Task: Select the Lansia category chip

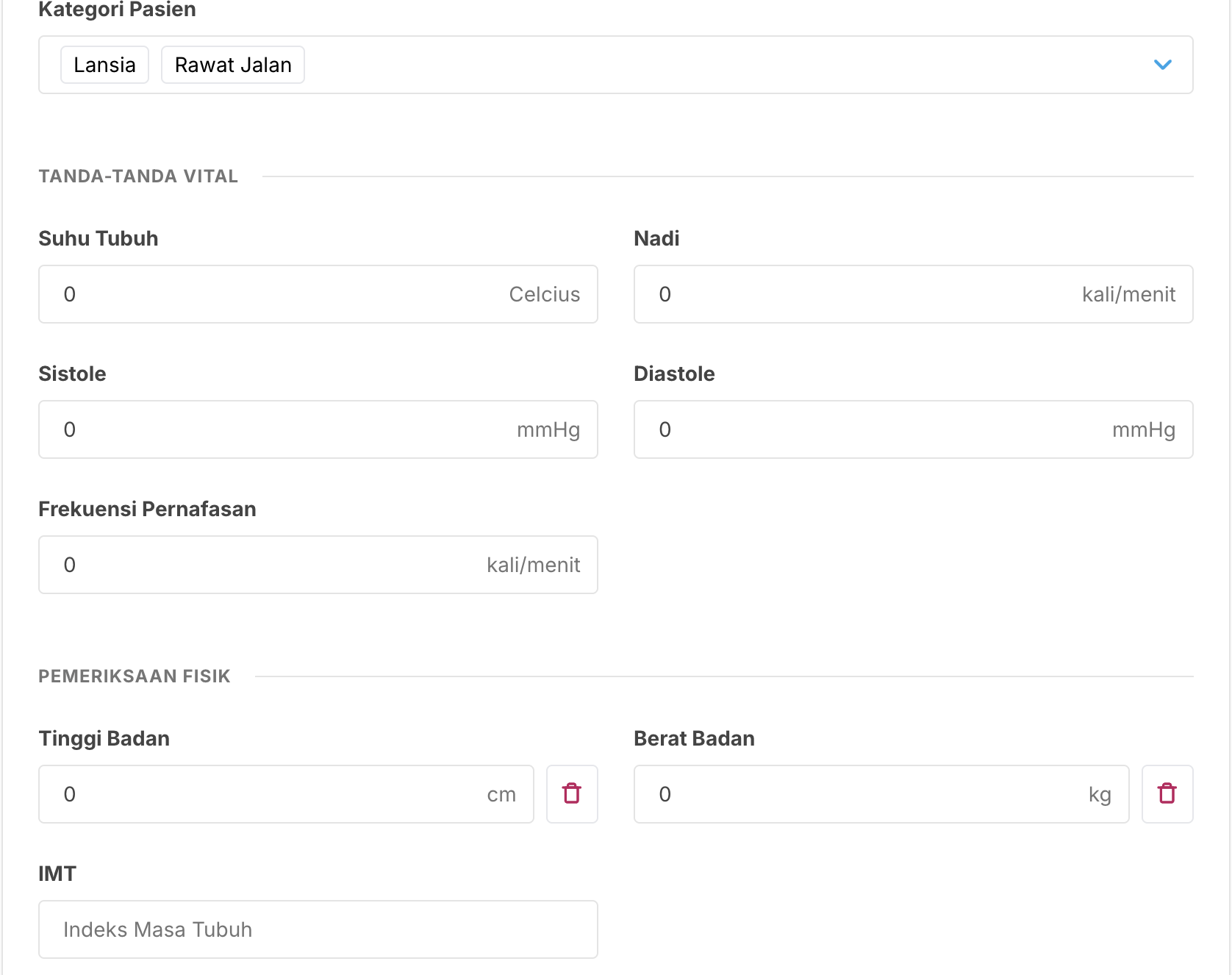Action: pyautogui.click(x=104, y=65)
